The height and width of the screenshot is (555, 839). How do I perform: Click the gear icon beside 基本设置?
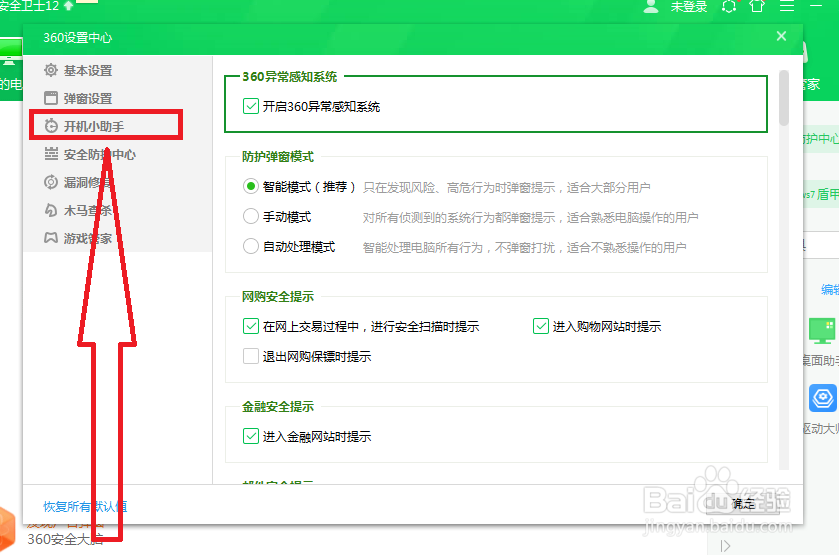[x=51, y=70]
